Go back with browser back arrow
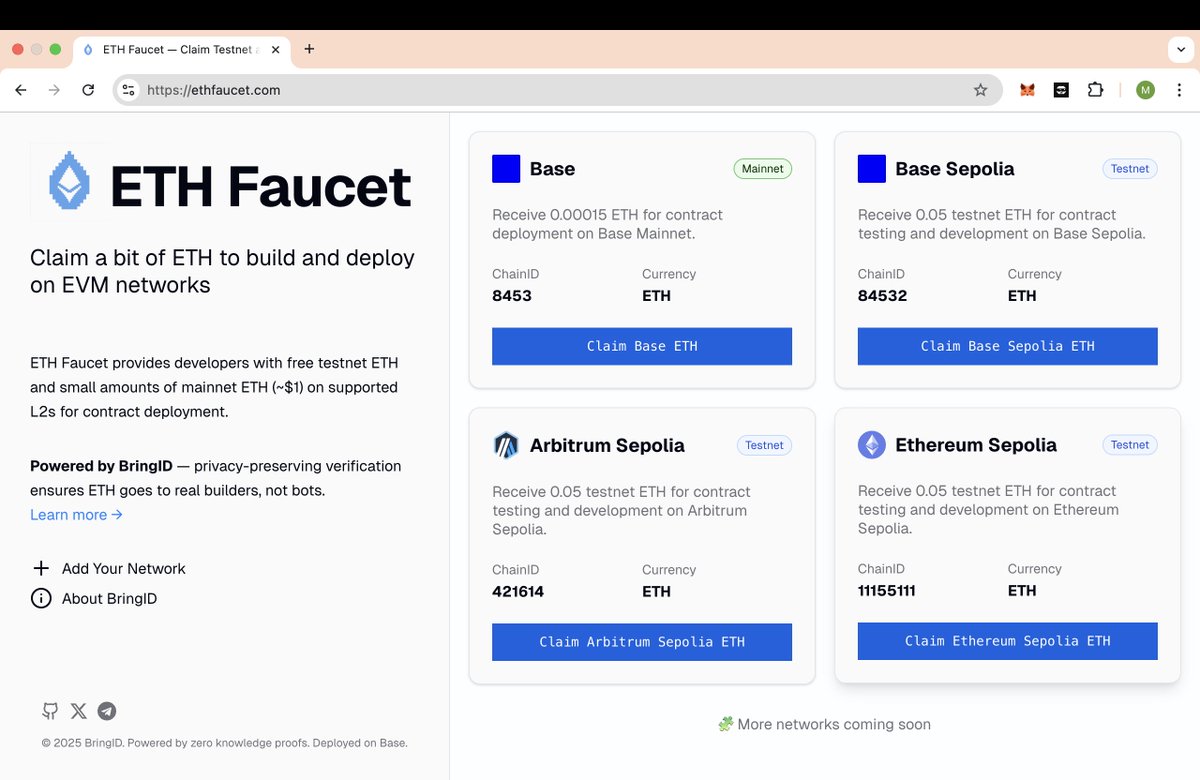The width and height of the screenshot is (1200, 780). pos(21,90)
